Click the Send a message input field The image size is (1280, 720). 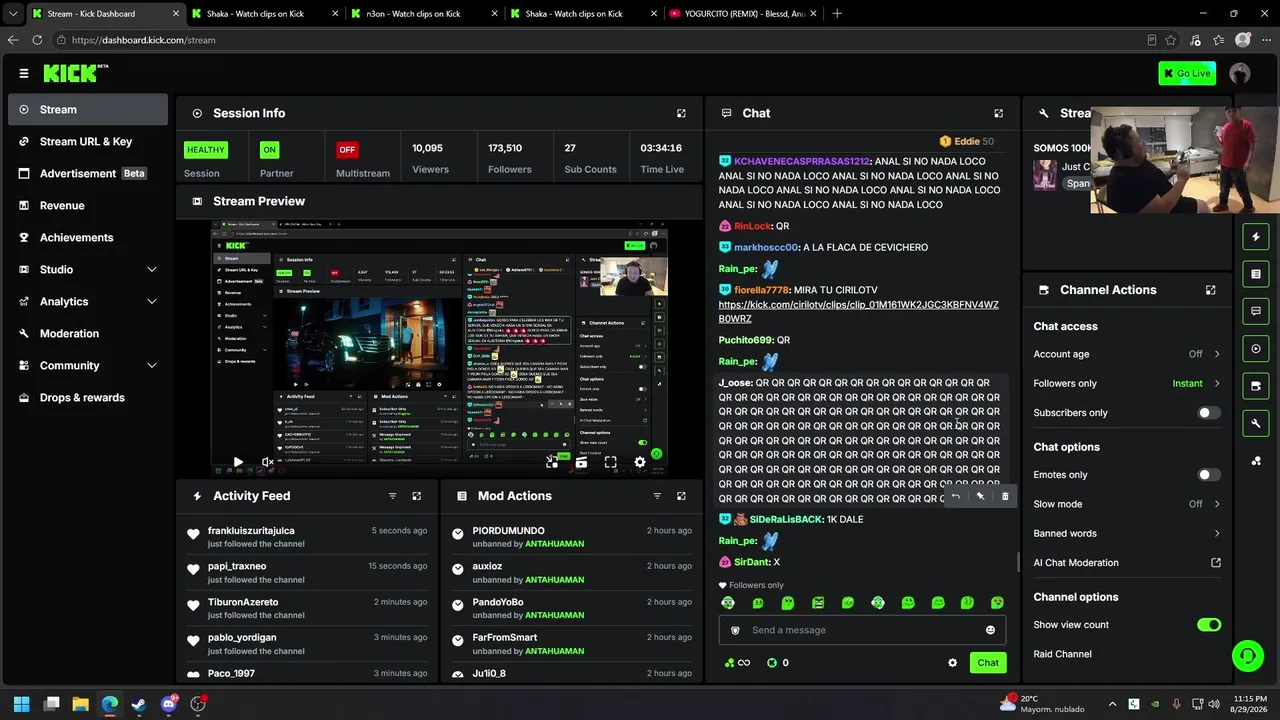click(862, 630)
